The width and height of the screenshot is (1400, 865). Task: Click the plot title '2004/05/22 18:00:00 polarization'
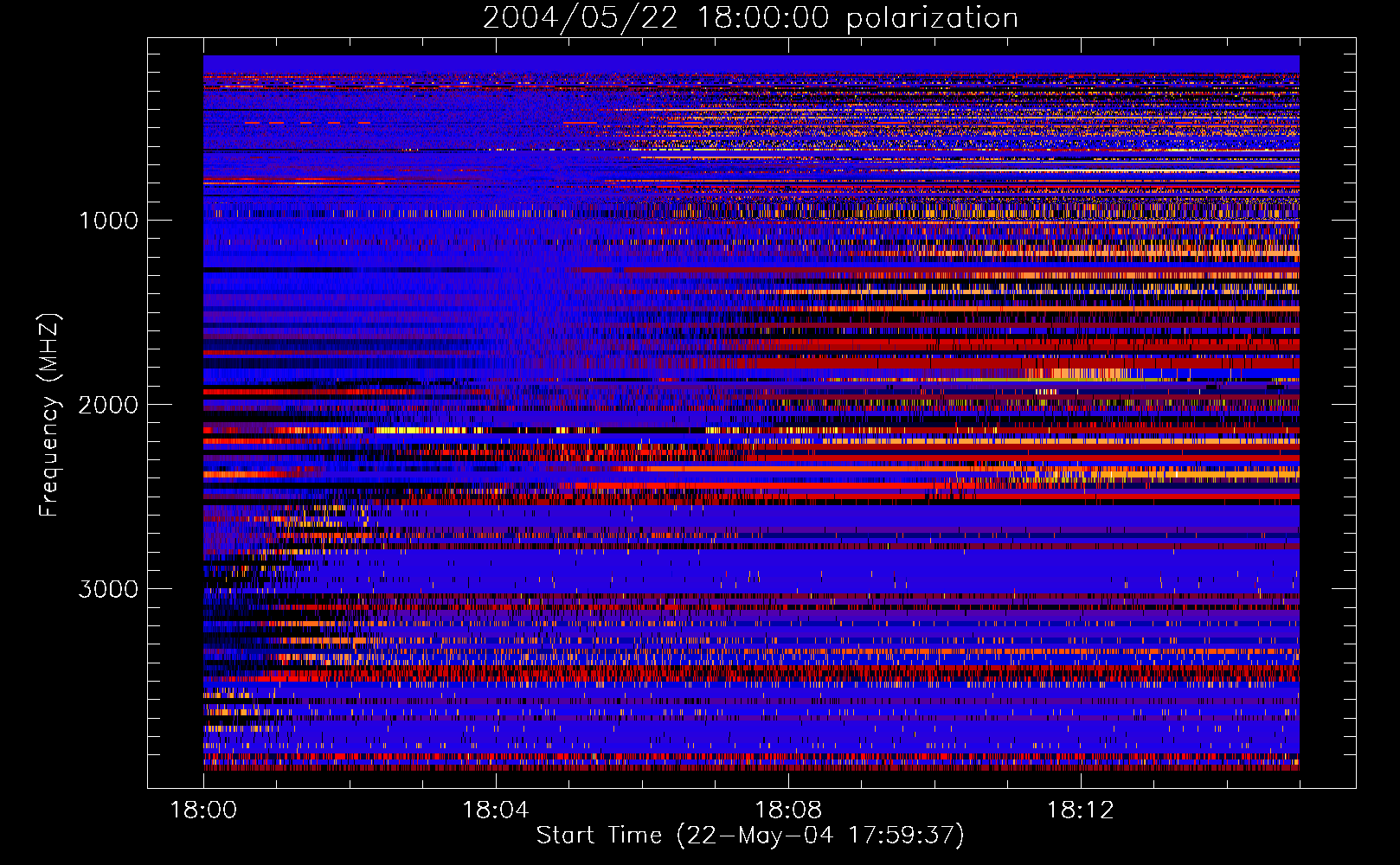(x=750, y=18)
